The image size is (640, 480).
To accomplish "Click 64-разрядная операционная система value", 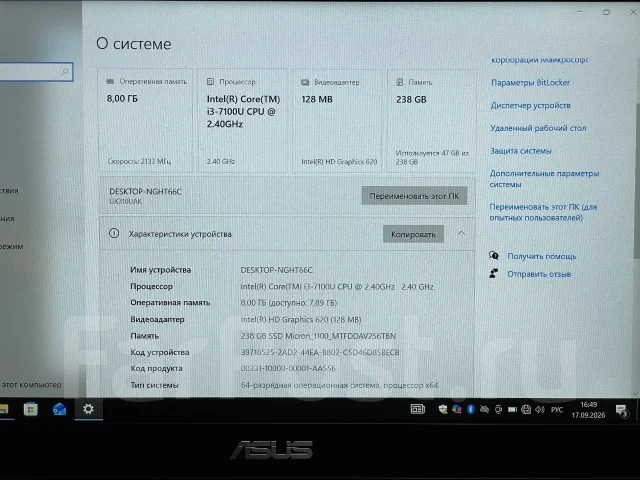I will 339,385.
